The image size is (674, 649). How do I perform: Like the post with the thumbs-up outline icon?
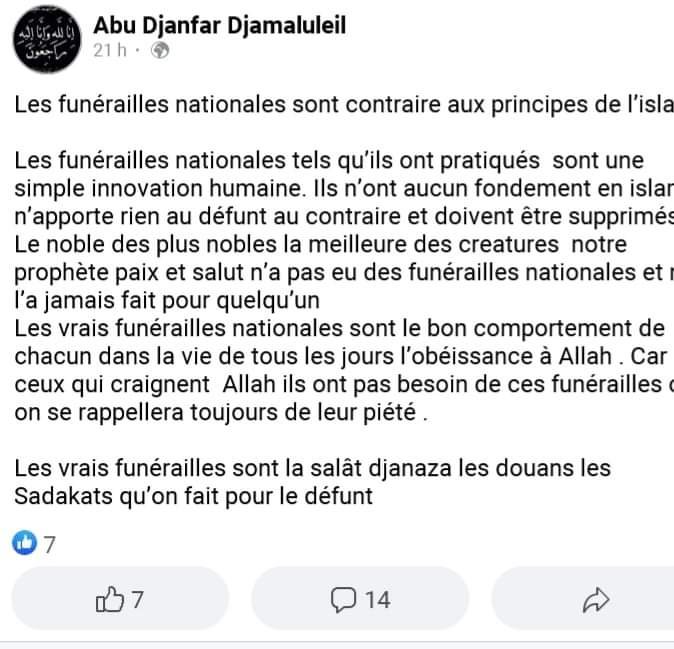(107, 599)
